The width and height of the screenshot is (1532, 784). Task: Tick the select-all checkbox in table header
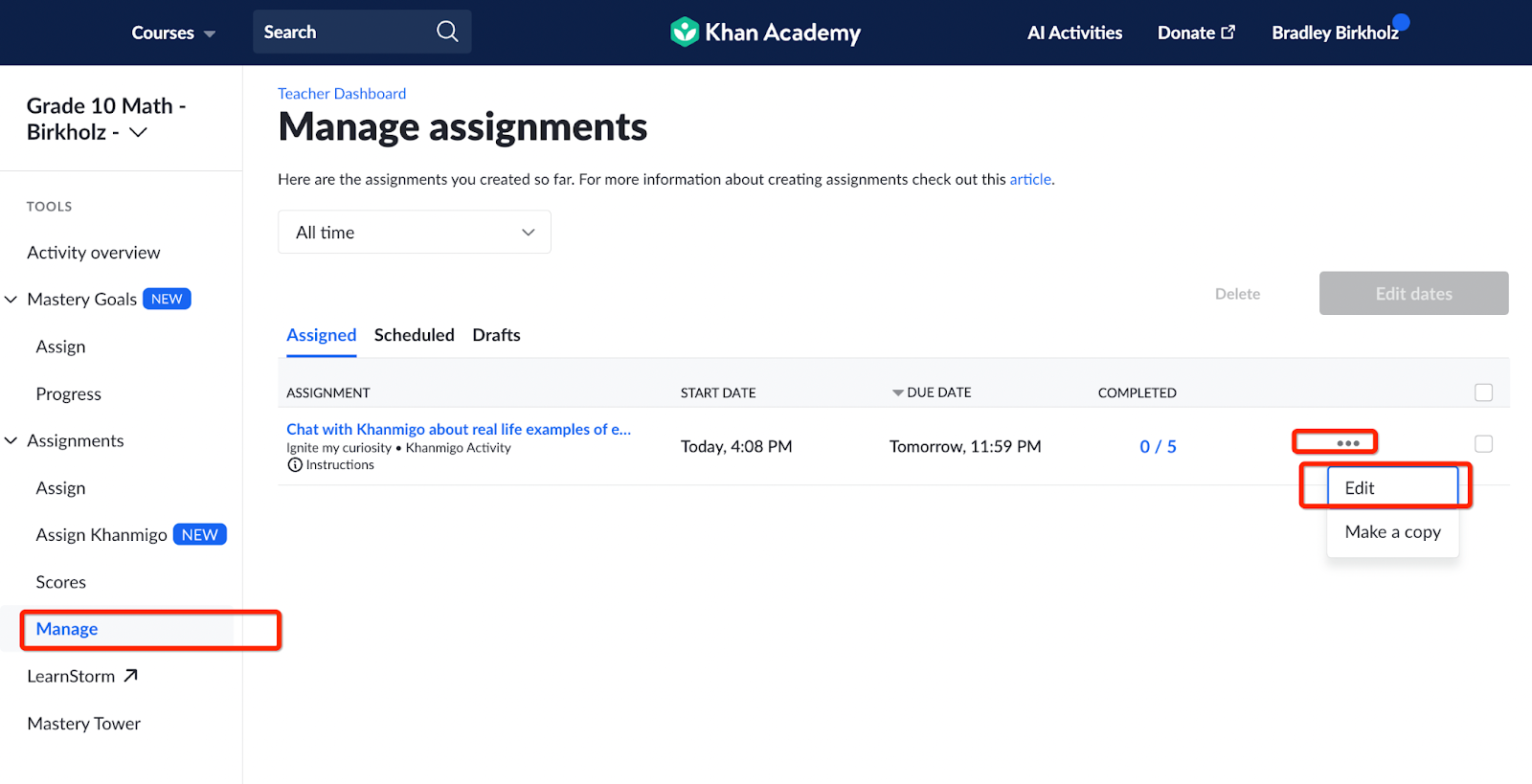pyautogui.click(x=1484, y=392)
